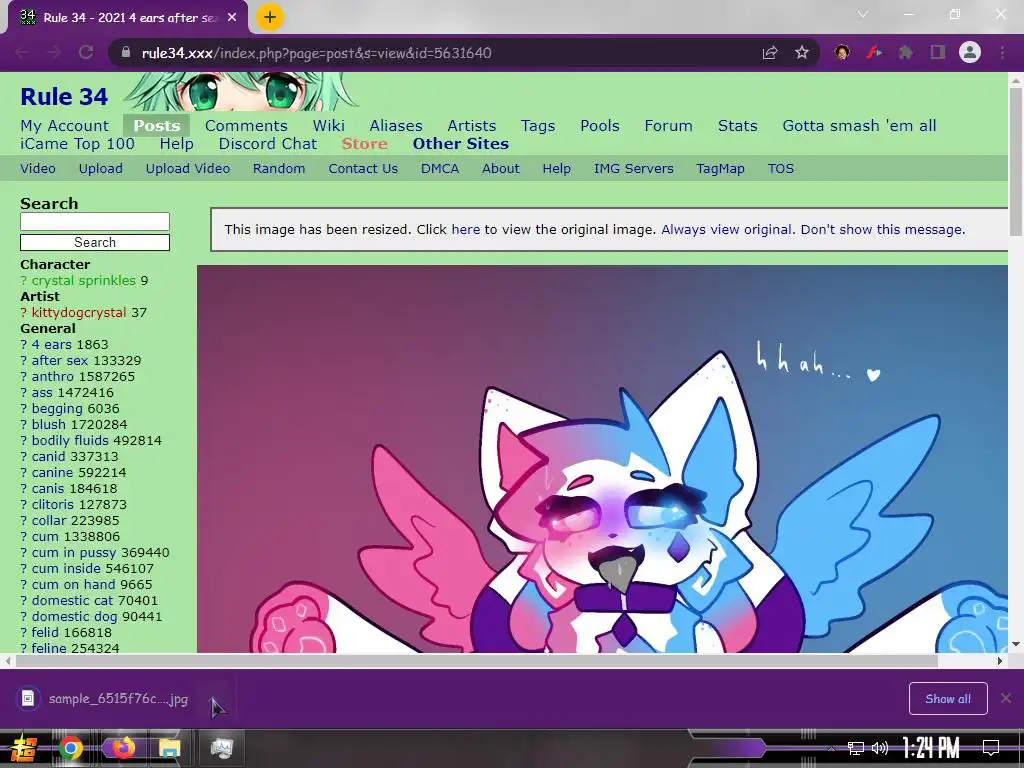The width and height of the screenshot is (1024, 768).
Task: Open My Account menu item
Action: [65, 125]
